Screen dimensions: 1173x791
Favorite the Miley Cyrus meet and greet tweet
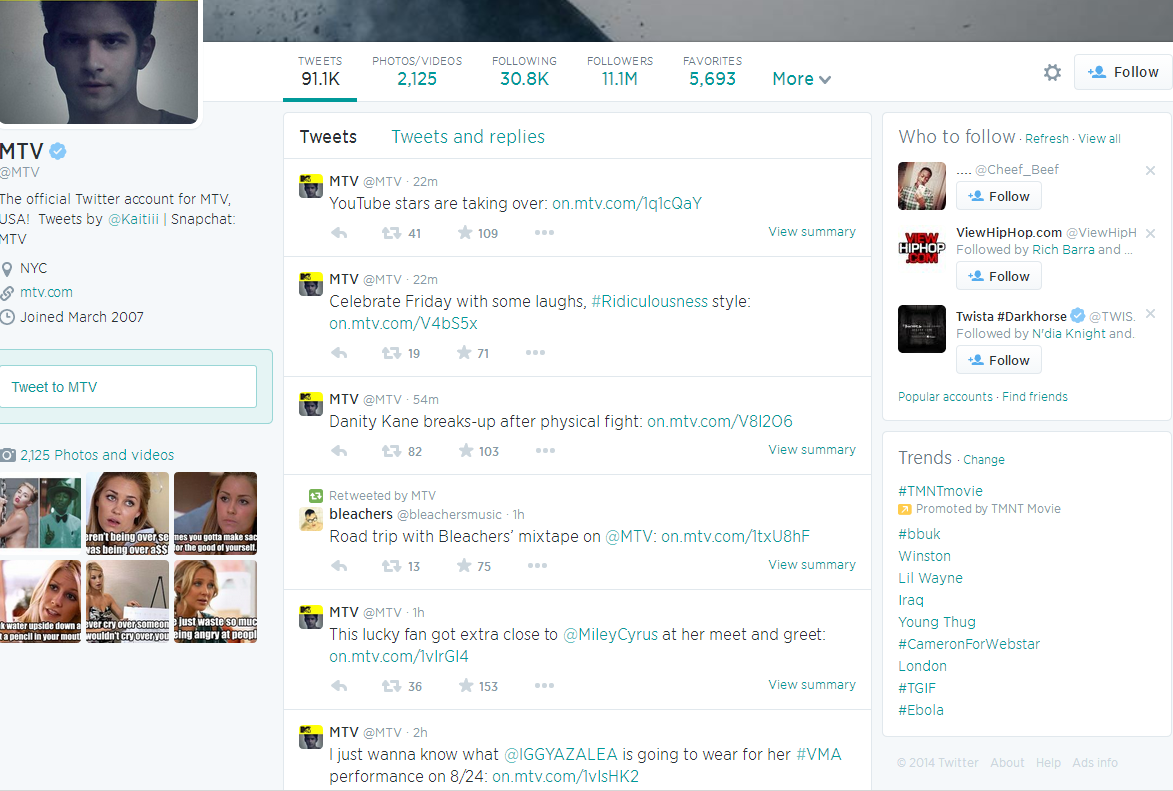click(465, 686)
